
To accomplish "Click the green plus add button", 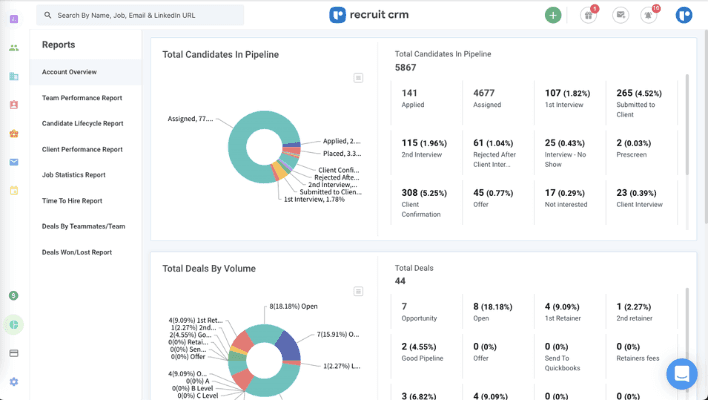I will (x=553, y=15).
